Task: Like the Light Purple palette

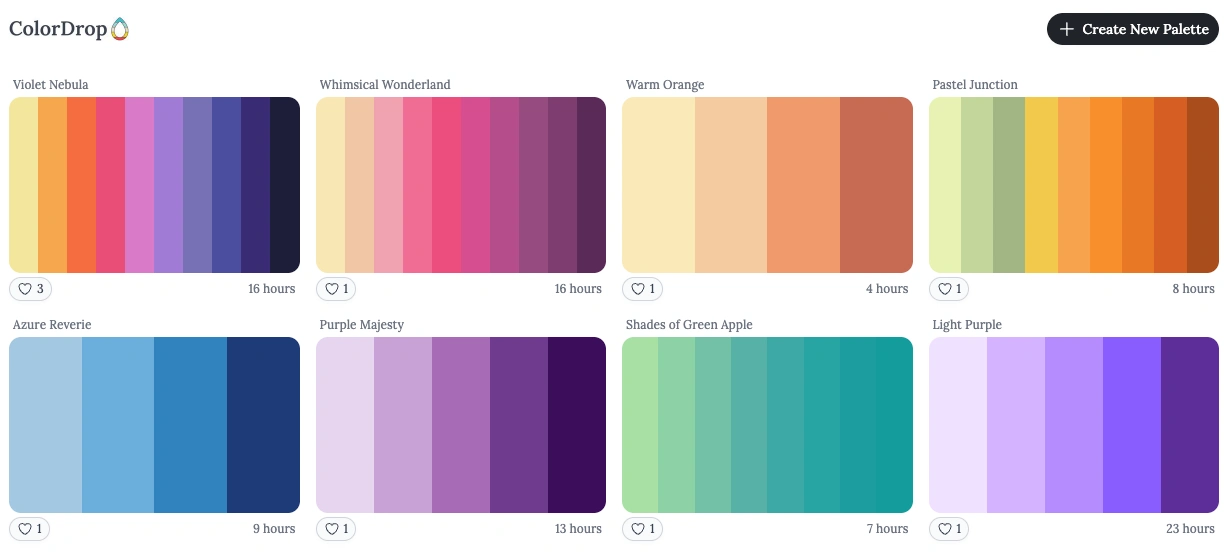Action: pos(949,529)
